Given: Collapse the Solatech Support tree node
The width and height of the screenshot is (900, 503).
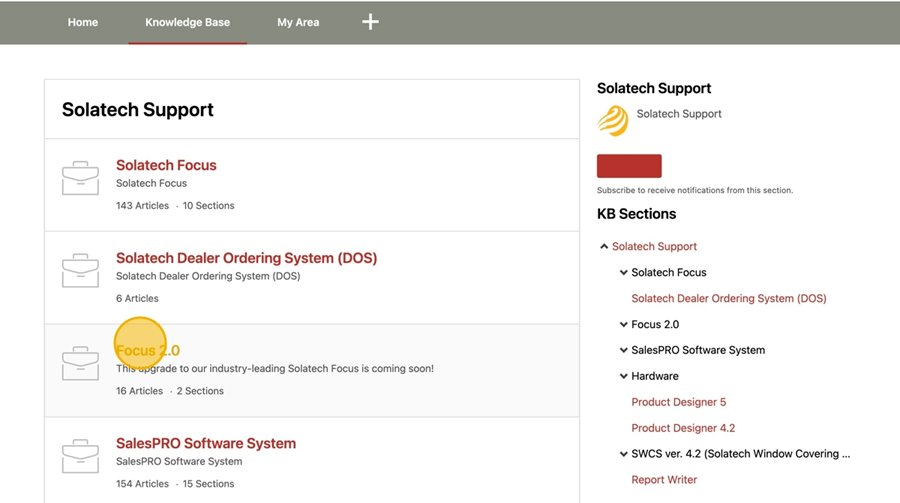Looking at the screenshot, I should [x=604, y=246].
